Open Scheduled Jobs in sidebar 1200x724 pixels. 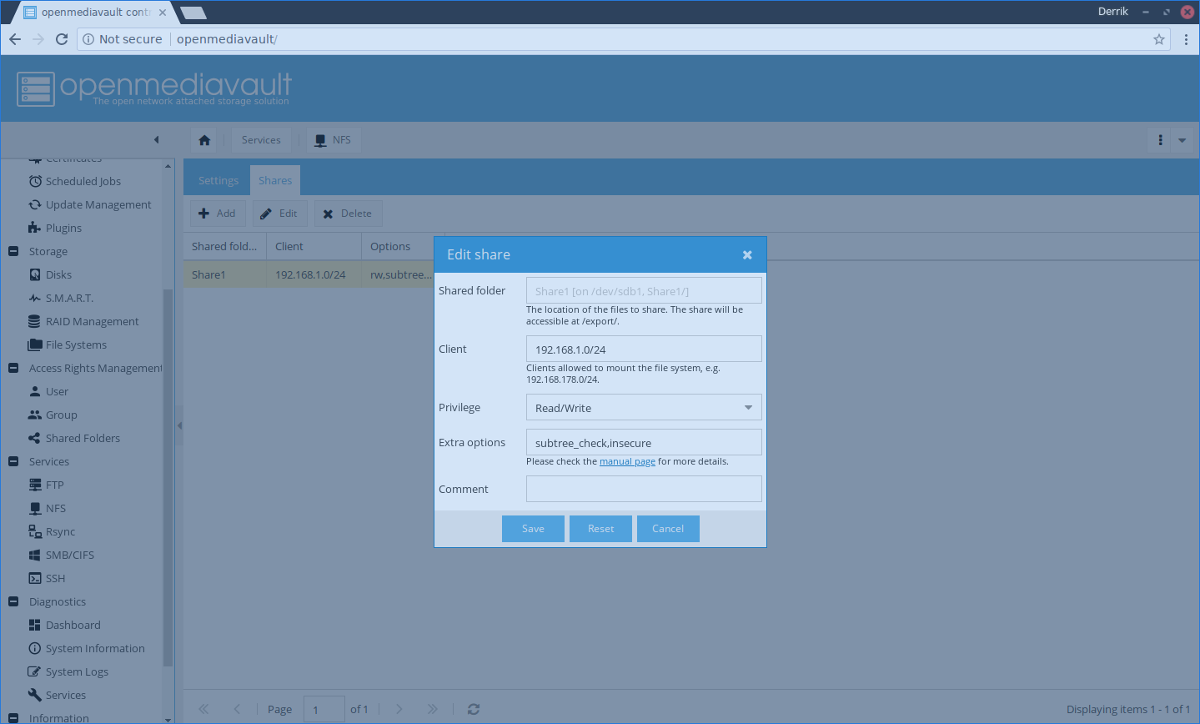[75, 181]
